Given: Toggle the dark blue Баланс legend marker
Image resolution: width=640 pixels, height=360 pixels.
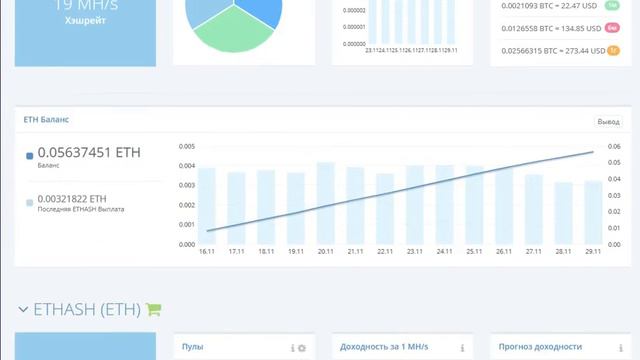Looking at the screenshot, I should point(29,156).
